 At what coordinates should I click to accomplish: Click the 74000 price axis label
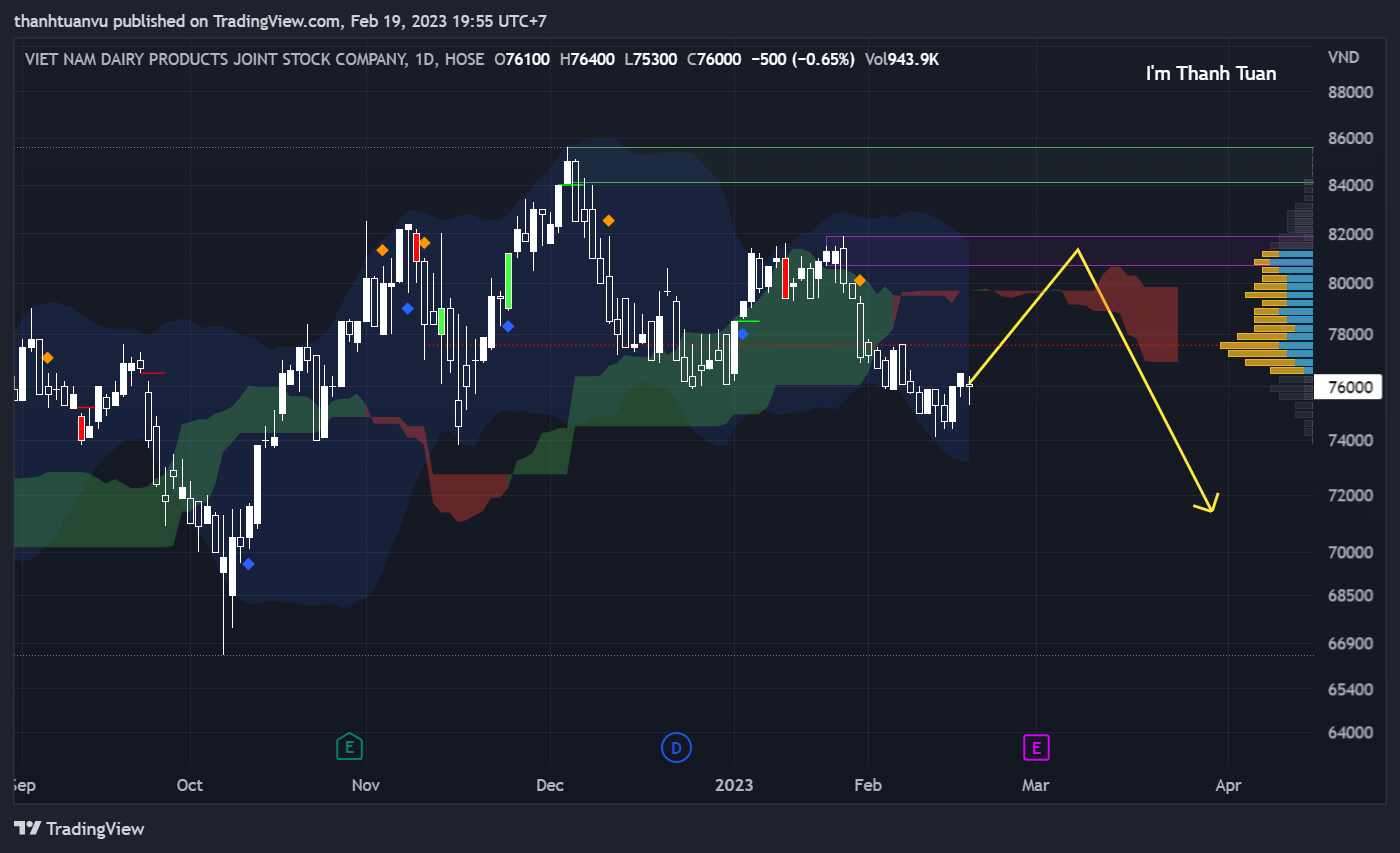1349,440
